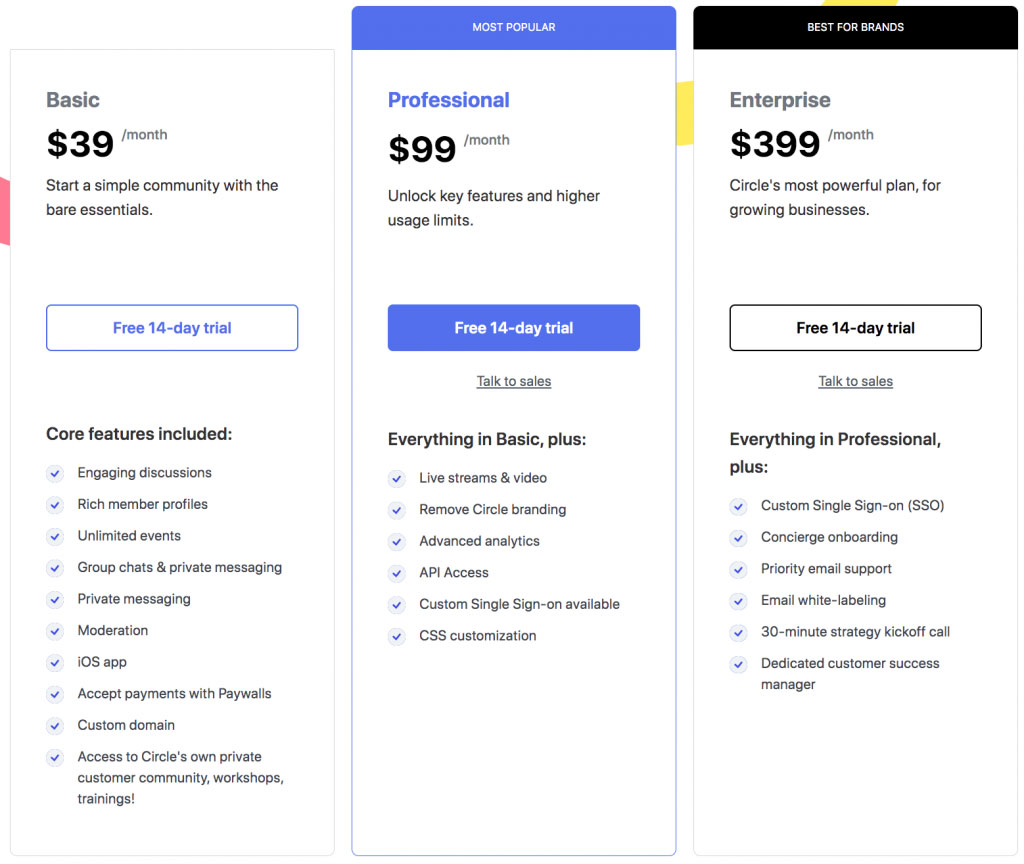Screen dimensions: 1024x864
Task: Click the checkmark next to Custom domain
Action: (x=55, y=726)
